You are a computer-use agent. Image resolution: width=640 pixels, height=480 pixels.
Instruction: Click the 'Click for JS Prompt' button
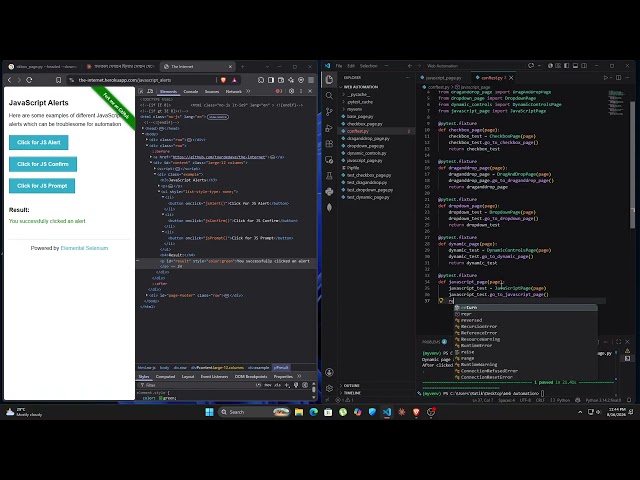[42, 186]
